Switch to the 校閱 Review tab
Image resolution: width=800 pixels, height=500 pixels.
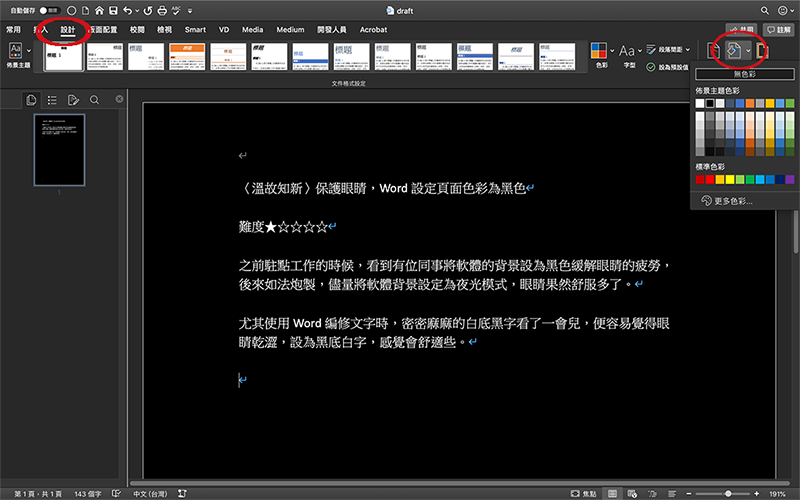(x=137, y=30)
